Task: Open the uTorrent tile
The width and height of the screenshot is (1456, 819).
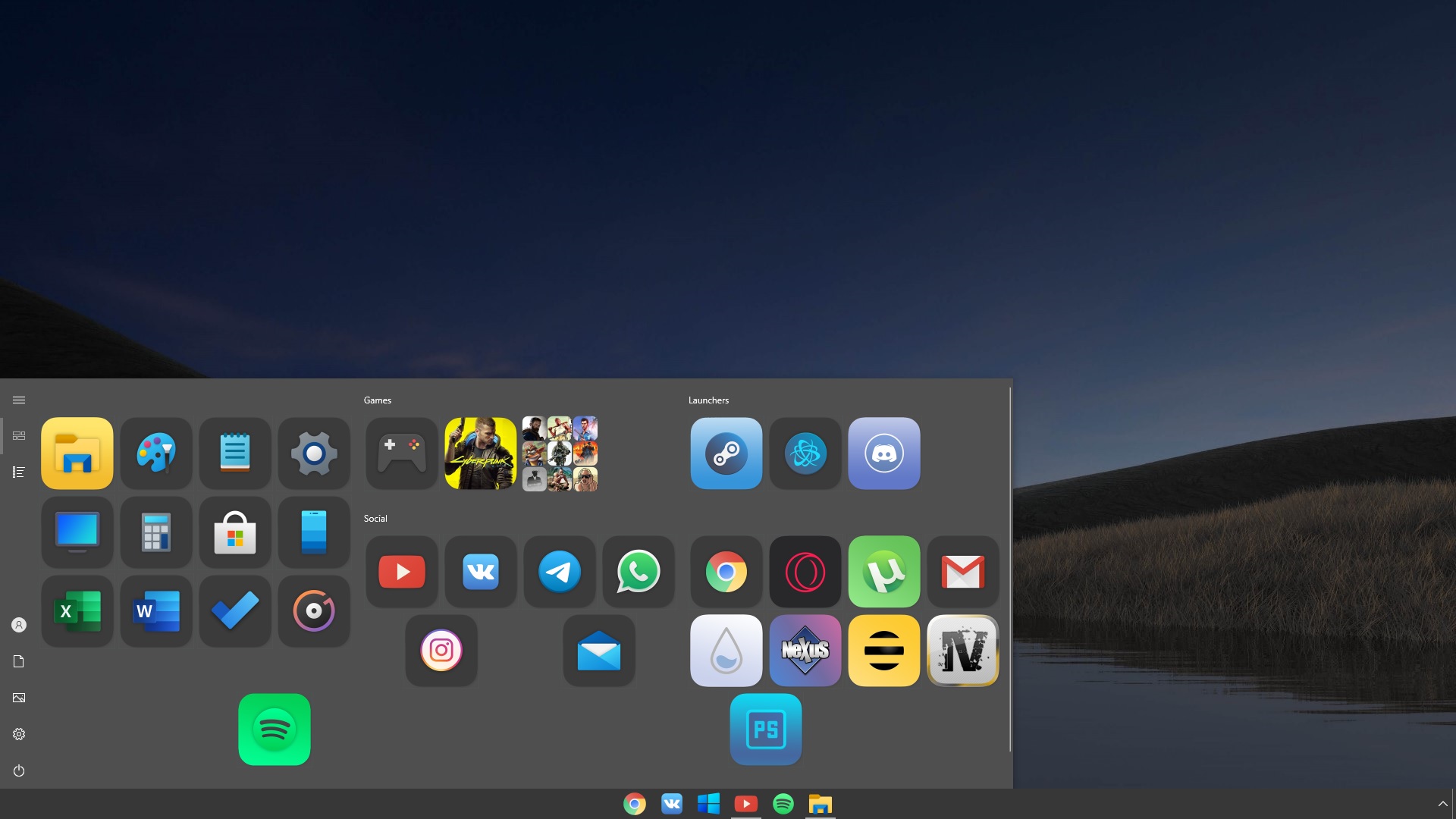Action: [884, 572]
